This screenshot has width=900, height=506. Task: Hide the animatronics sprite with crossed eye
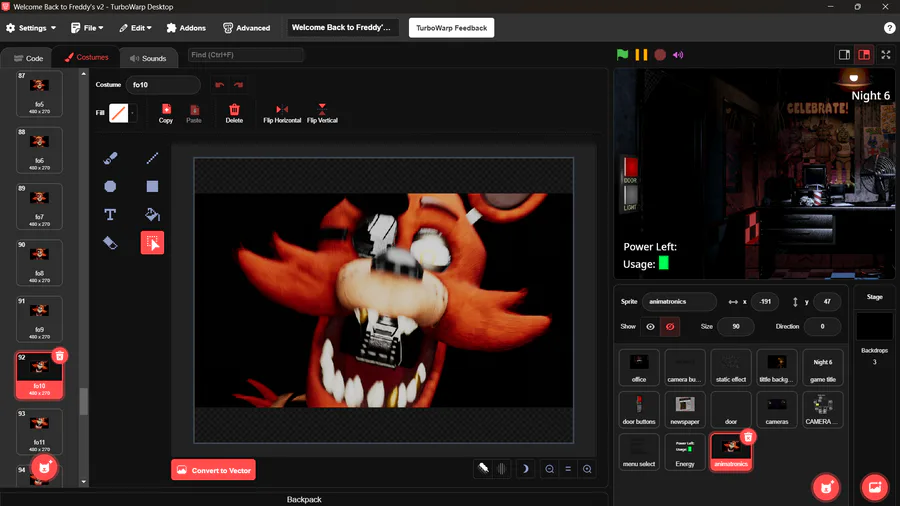(x=670, y=326)
